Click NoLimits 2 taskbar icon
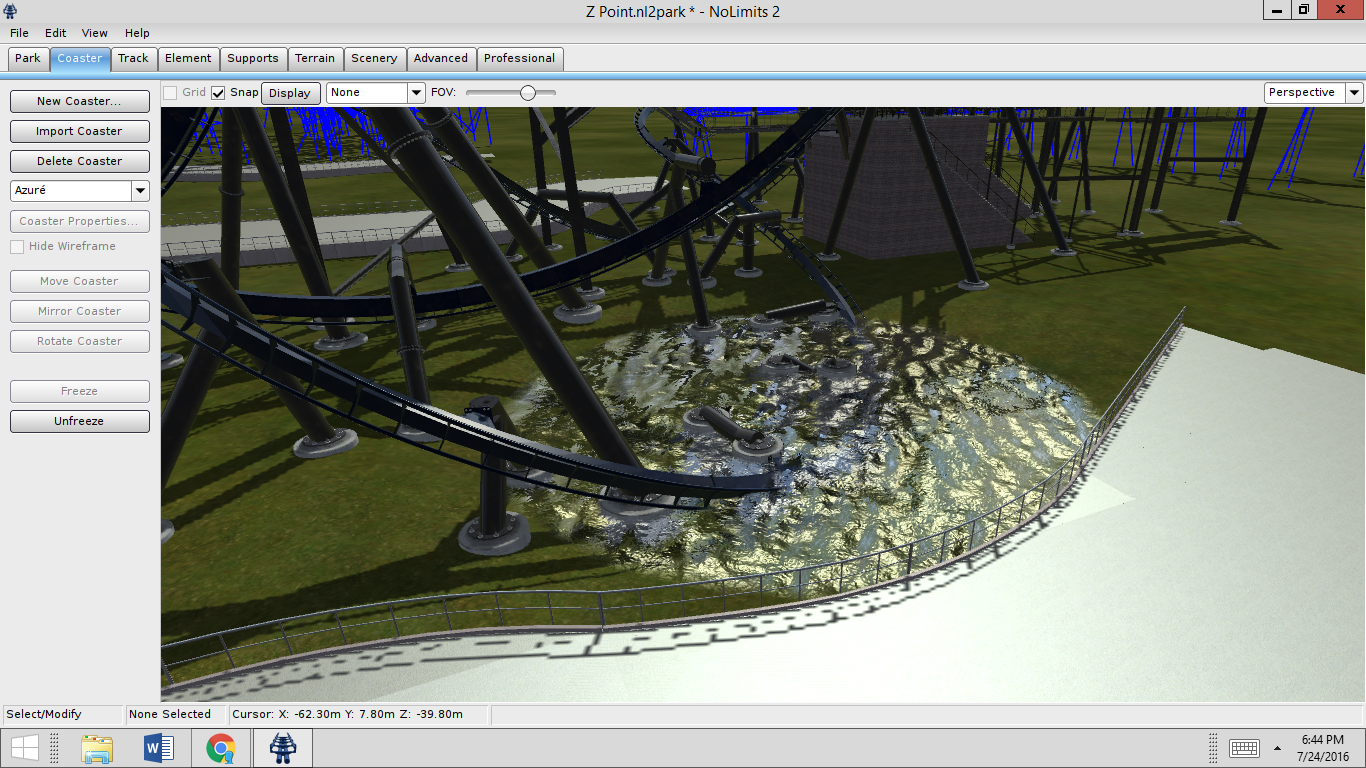Image resolution: width=1366 pixels, height=768 pixels. pos(283,748)
